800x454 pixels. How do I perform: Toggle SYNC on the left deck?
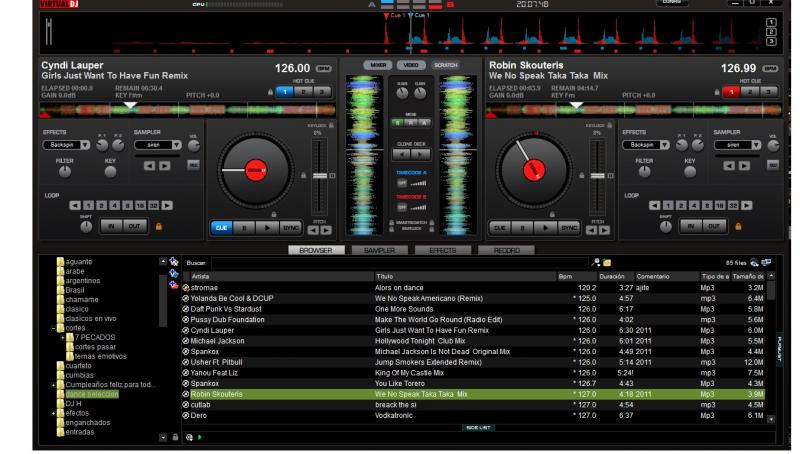pyautogui.click(x=291, y=227)
